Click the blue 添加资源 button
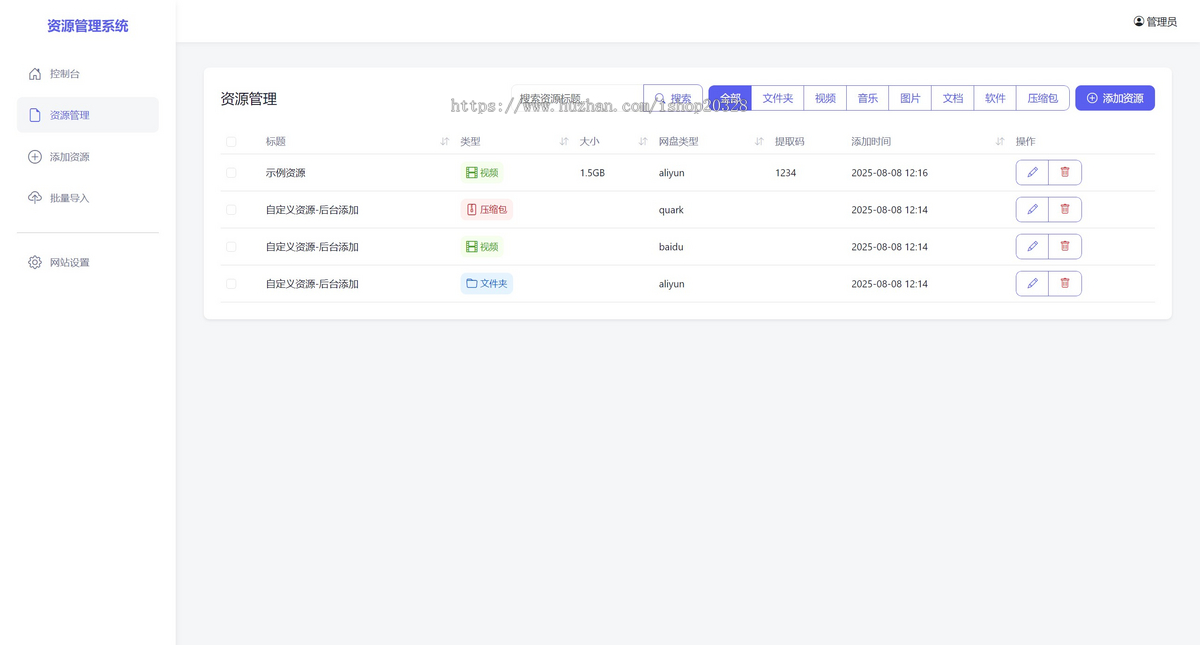This screenshot has width=1200, height=645. [1115, 98]
